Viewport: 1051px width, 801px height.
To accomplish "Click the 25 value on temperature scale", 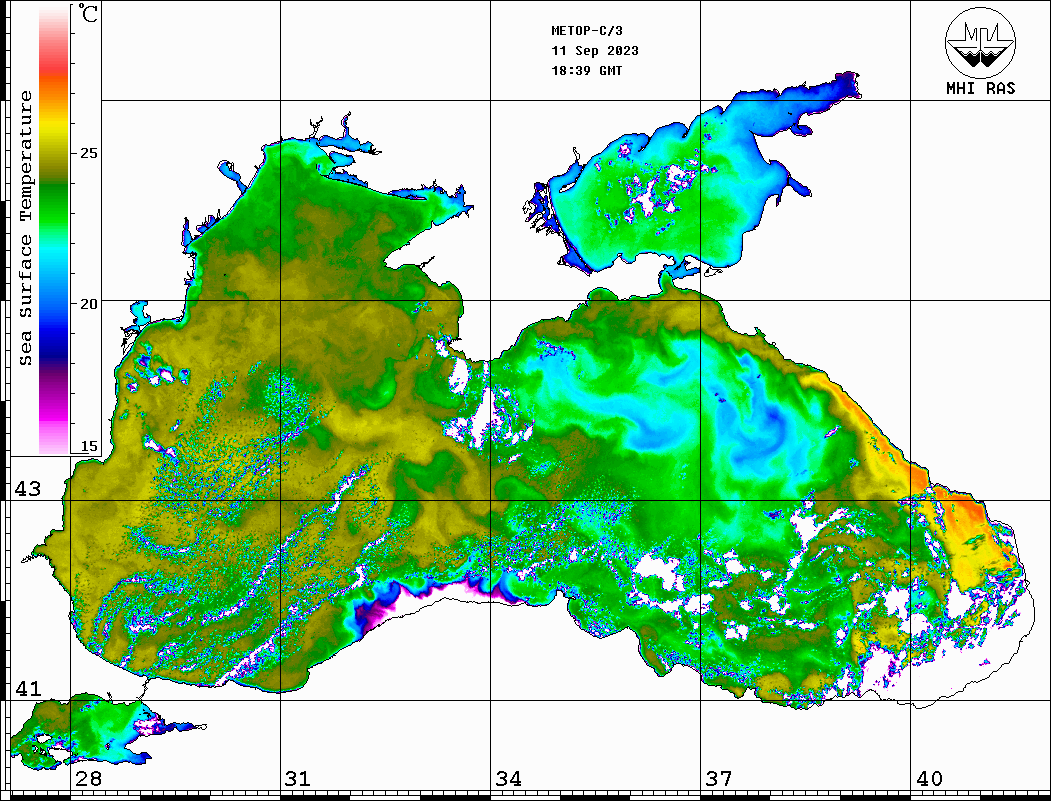I will (x=88, y=153).
